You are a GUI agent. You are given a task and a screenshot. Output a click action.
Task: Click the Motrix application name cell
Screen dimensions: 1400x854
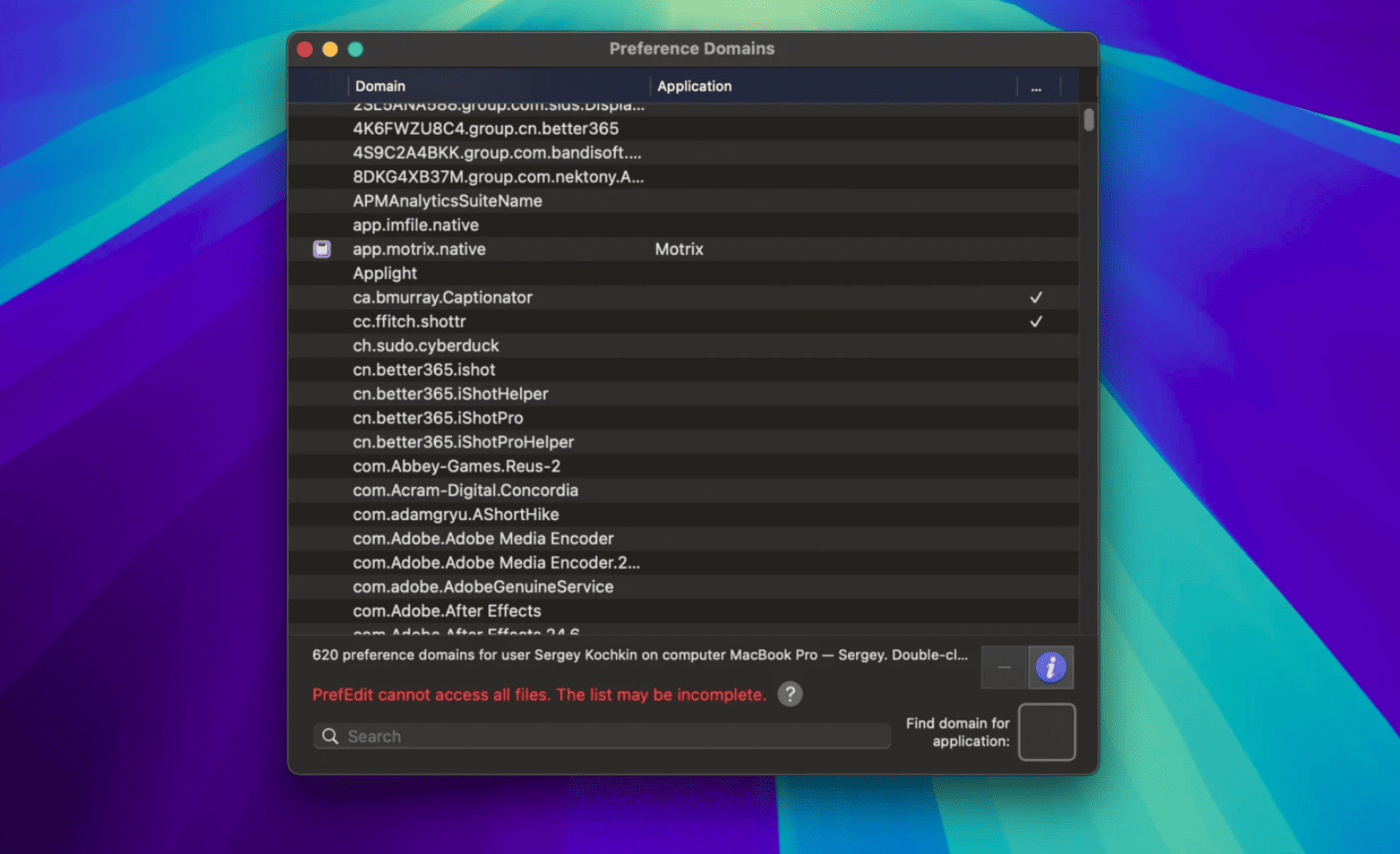tap(679, 249)
